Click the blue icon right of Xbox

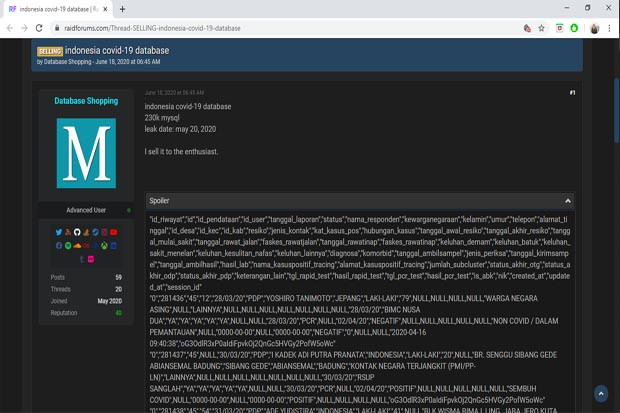pos(113,246)
